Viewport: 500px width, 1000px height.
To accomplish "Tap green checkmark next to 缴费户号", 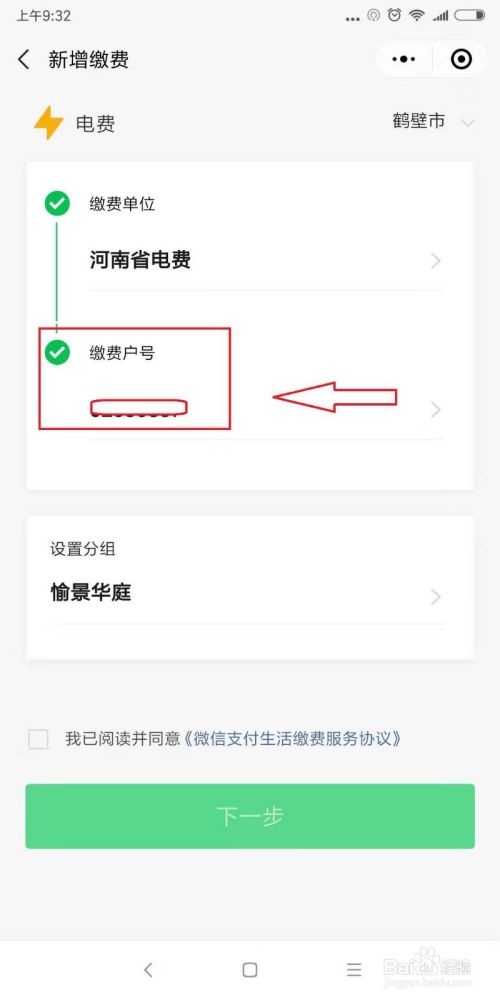I will point(57,351).
